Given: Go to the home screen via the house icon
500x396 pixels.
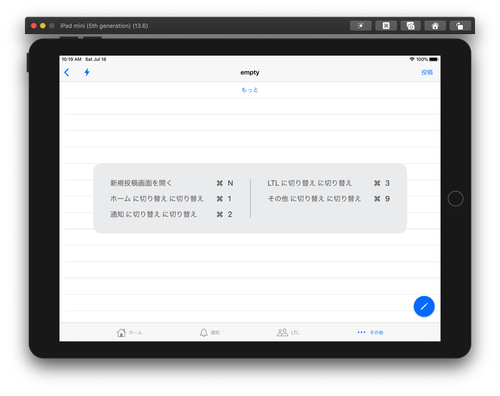Looking at the screenshot, I should tap(435, 26).
